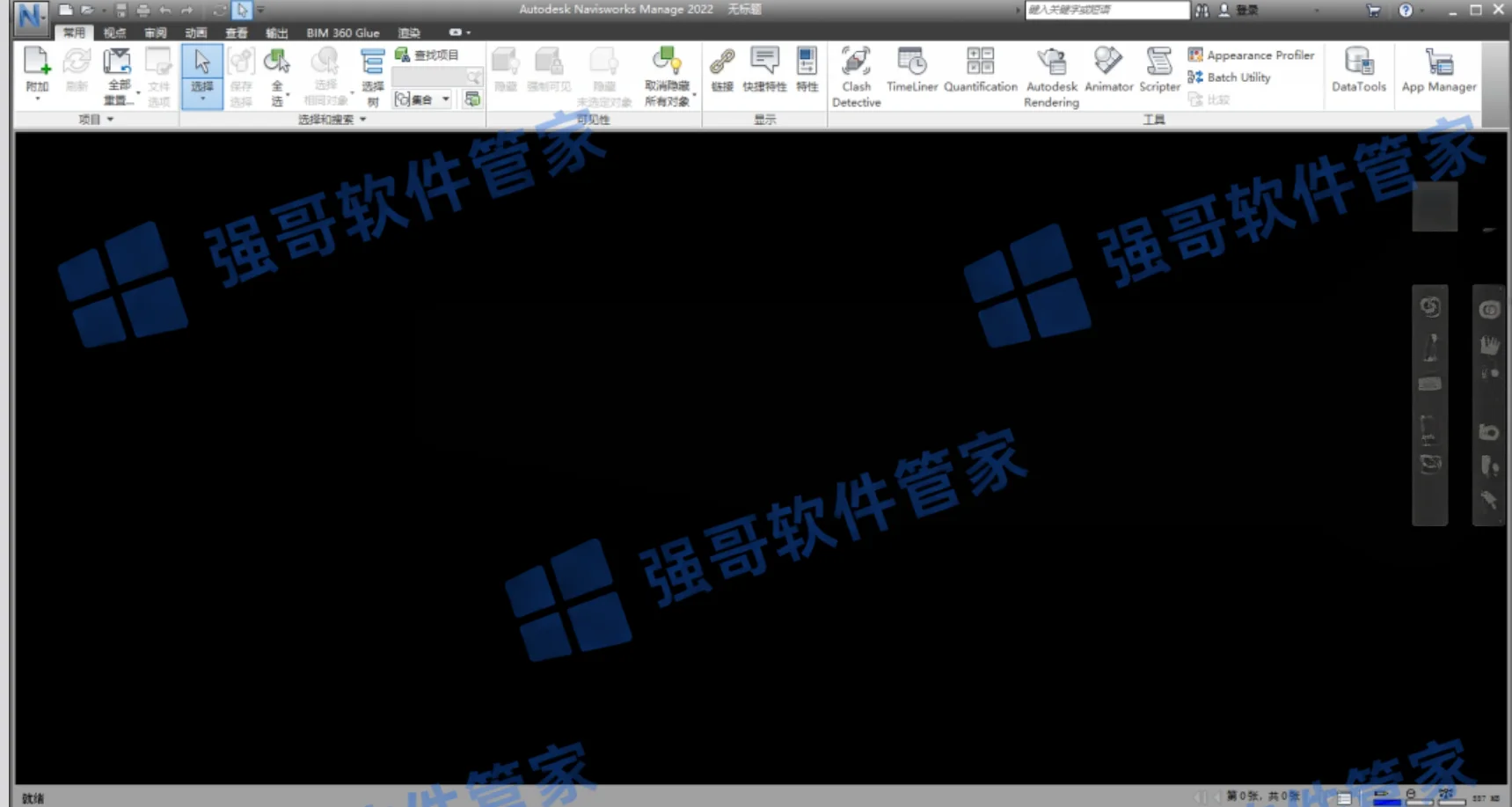Click the shopping cart icon in title bar
The height and width of the screenshot is (807, 1512).
[1373, 11]
